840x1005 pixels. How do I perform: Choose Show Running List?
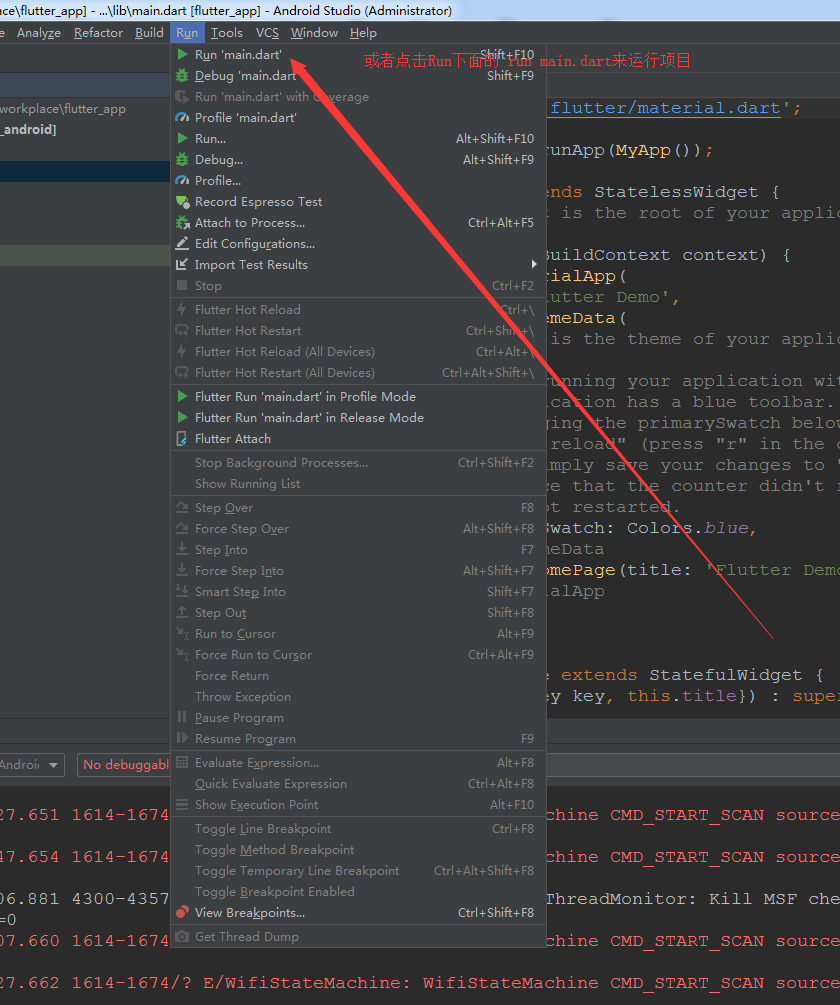click(358, 484)
